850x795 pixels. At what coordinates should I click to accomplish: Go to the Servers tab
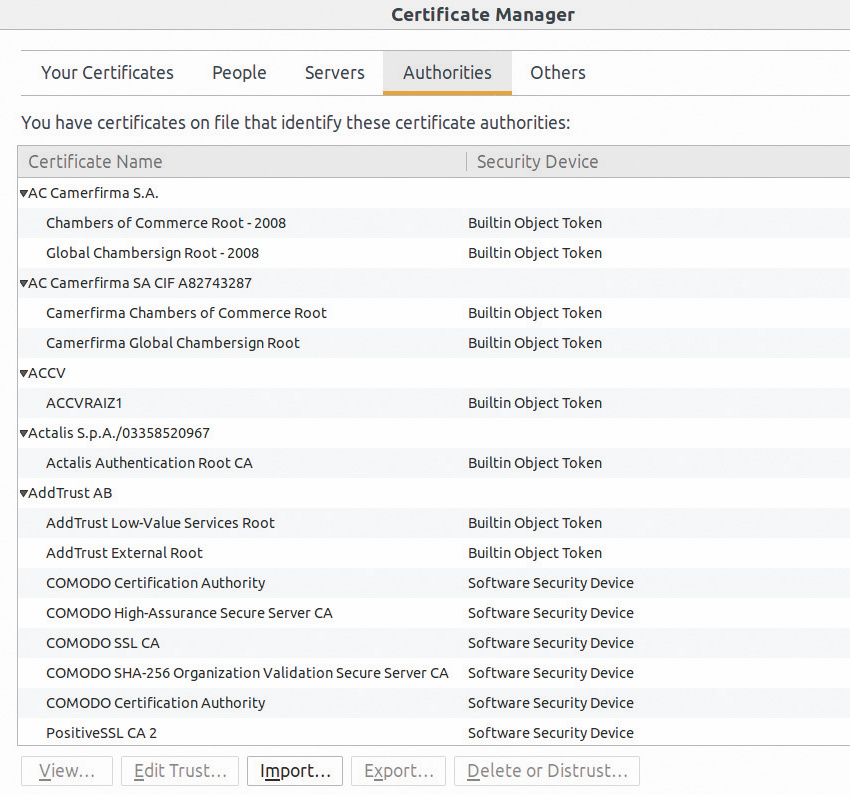click(x=334, y=73)
